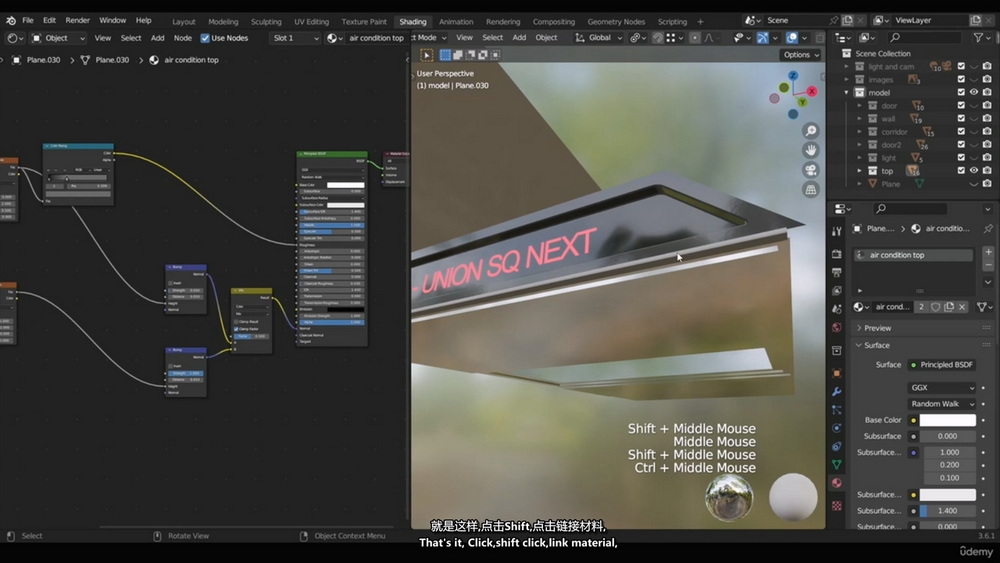This screenshot has height=563, width=1000.
Task: Hide the 'model' collection with eye icon
Action: point(974,92)
